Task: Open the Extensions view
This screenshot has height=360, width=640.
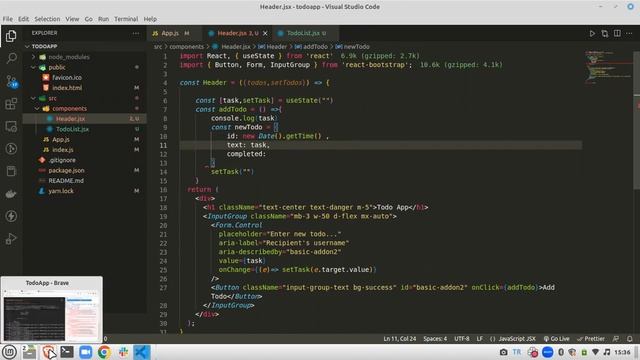Action: point(11,104)
